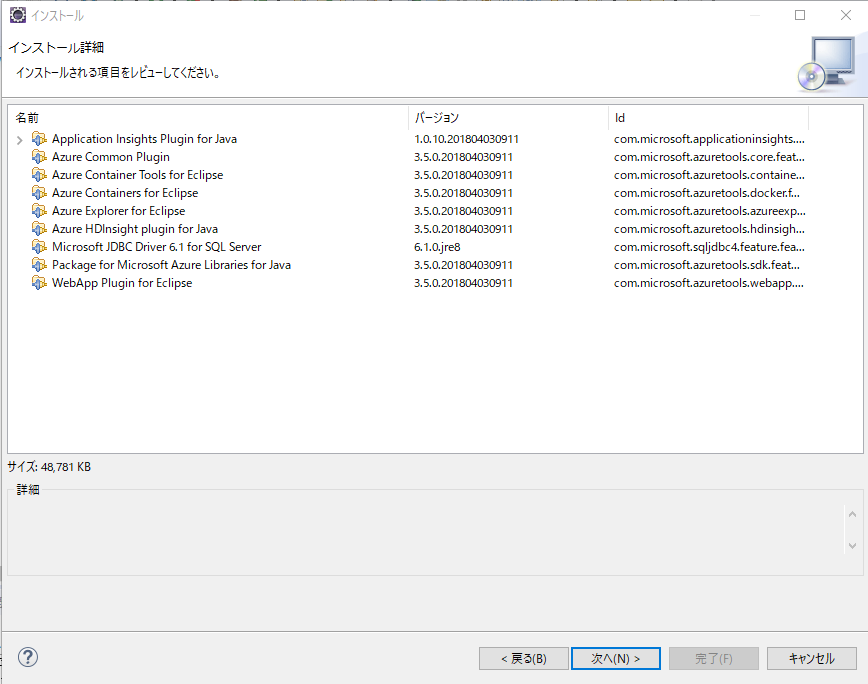Select Azure Explorer for Eclipse
Viewport: 868px width, 684px height.
118,211
